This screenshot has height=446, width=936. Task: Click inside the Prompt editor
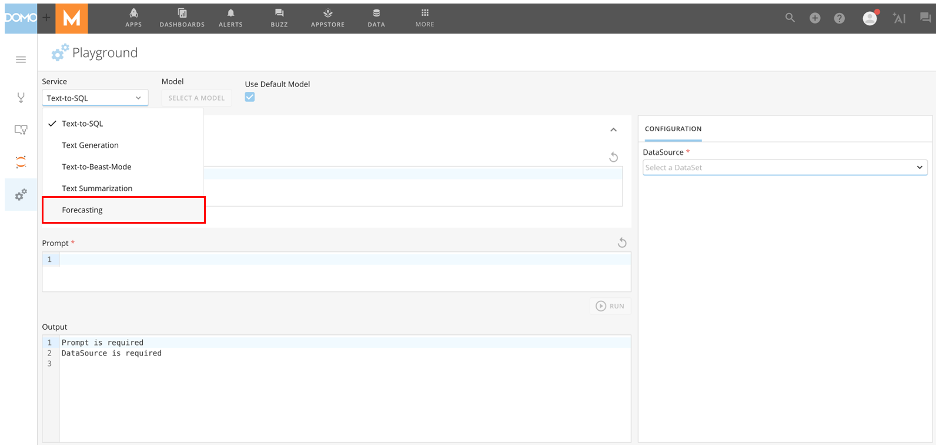[337, 271]
